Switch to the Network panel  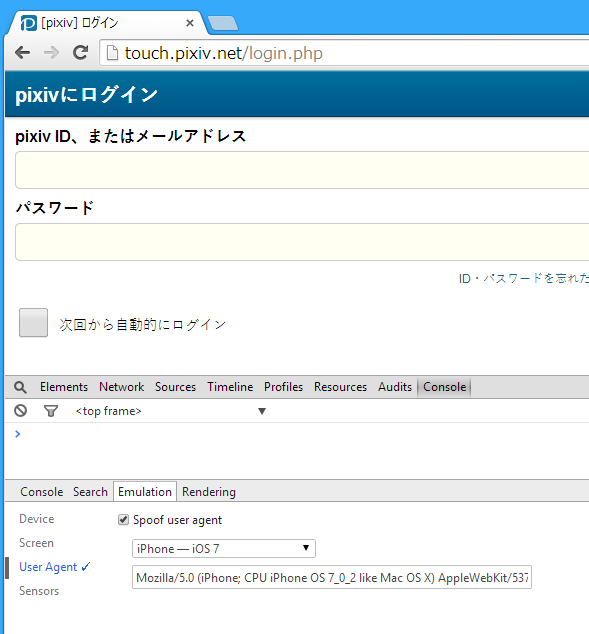pos(122,387)
